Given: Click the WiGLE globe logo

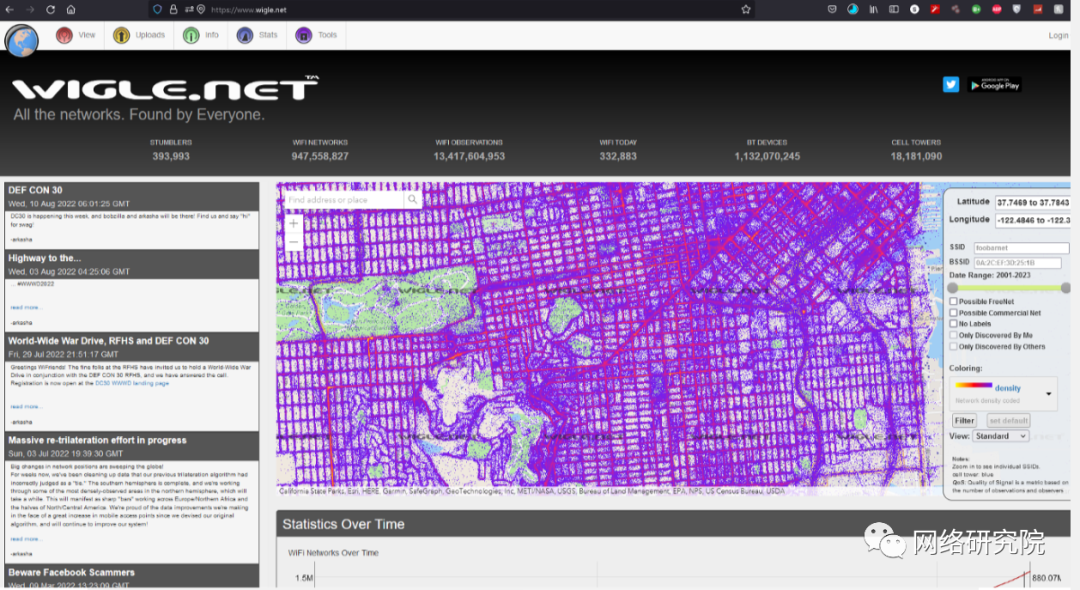Looking at the screenshot, I should [x=21, y=40].
